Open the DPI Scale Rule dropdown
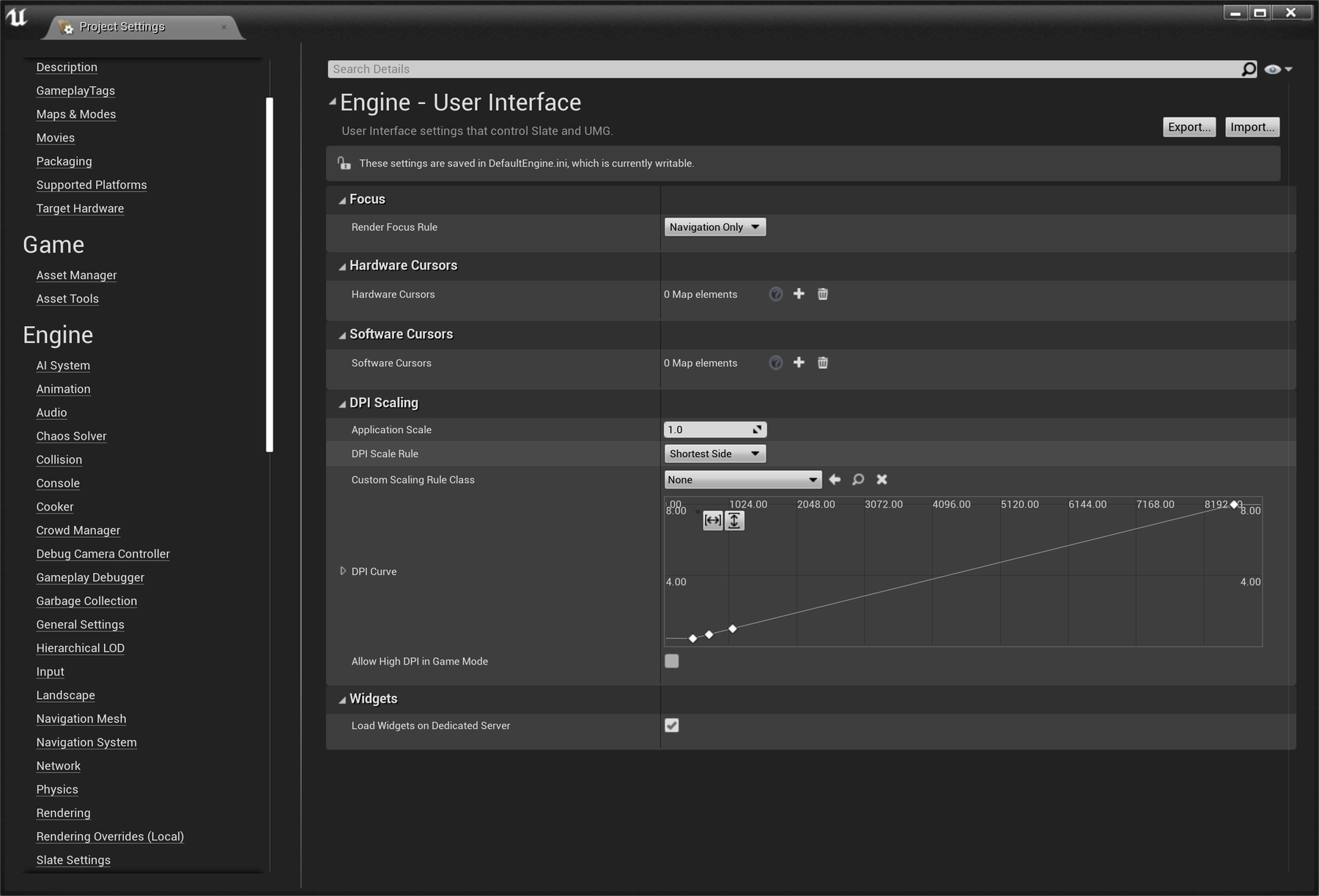The height and width of the screenshot is (896, 1319). coord(715,453)
